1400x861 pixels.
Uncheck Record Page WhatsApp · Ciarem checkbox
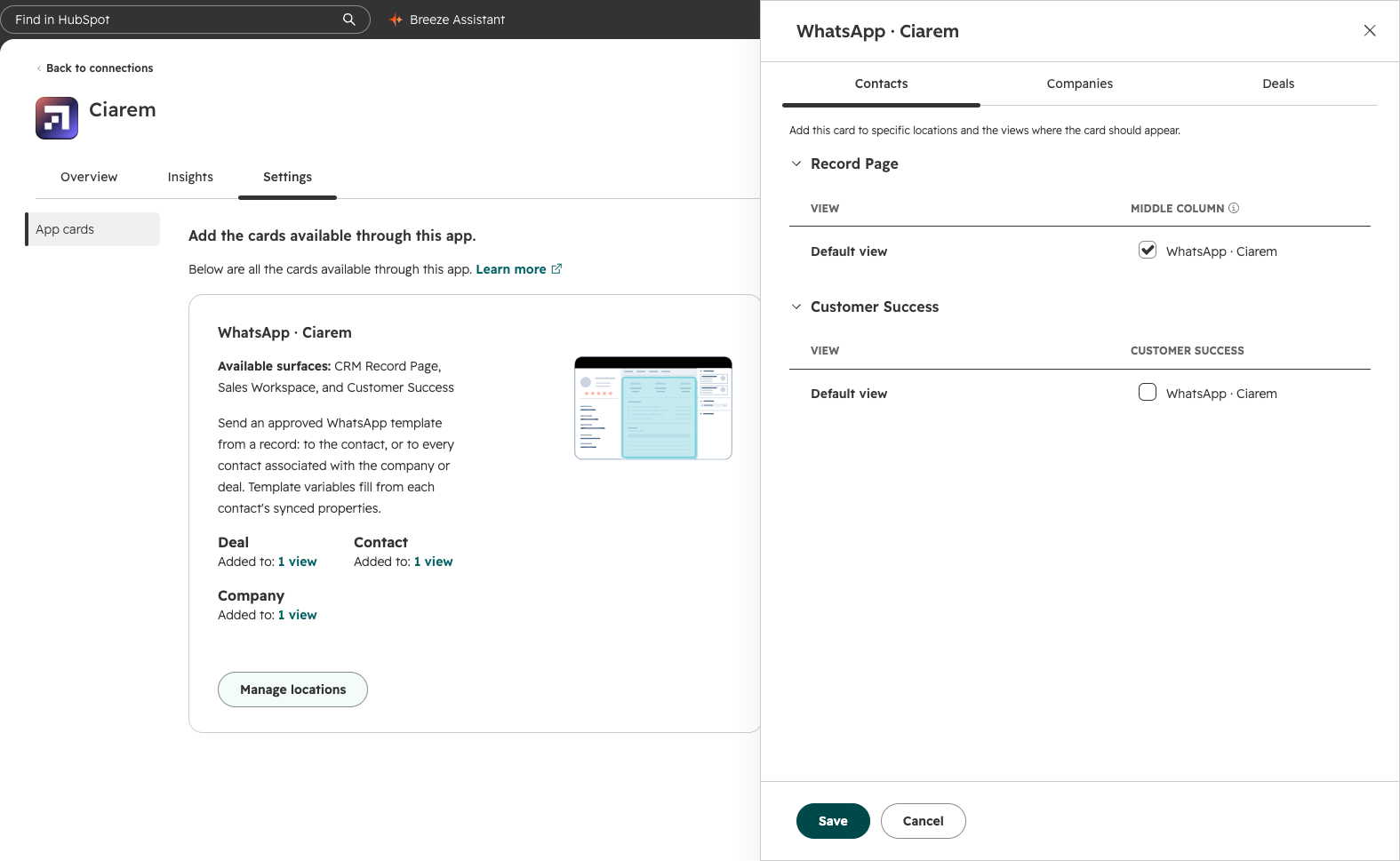click(x=1148, y=250)
